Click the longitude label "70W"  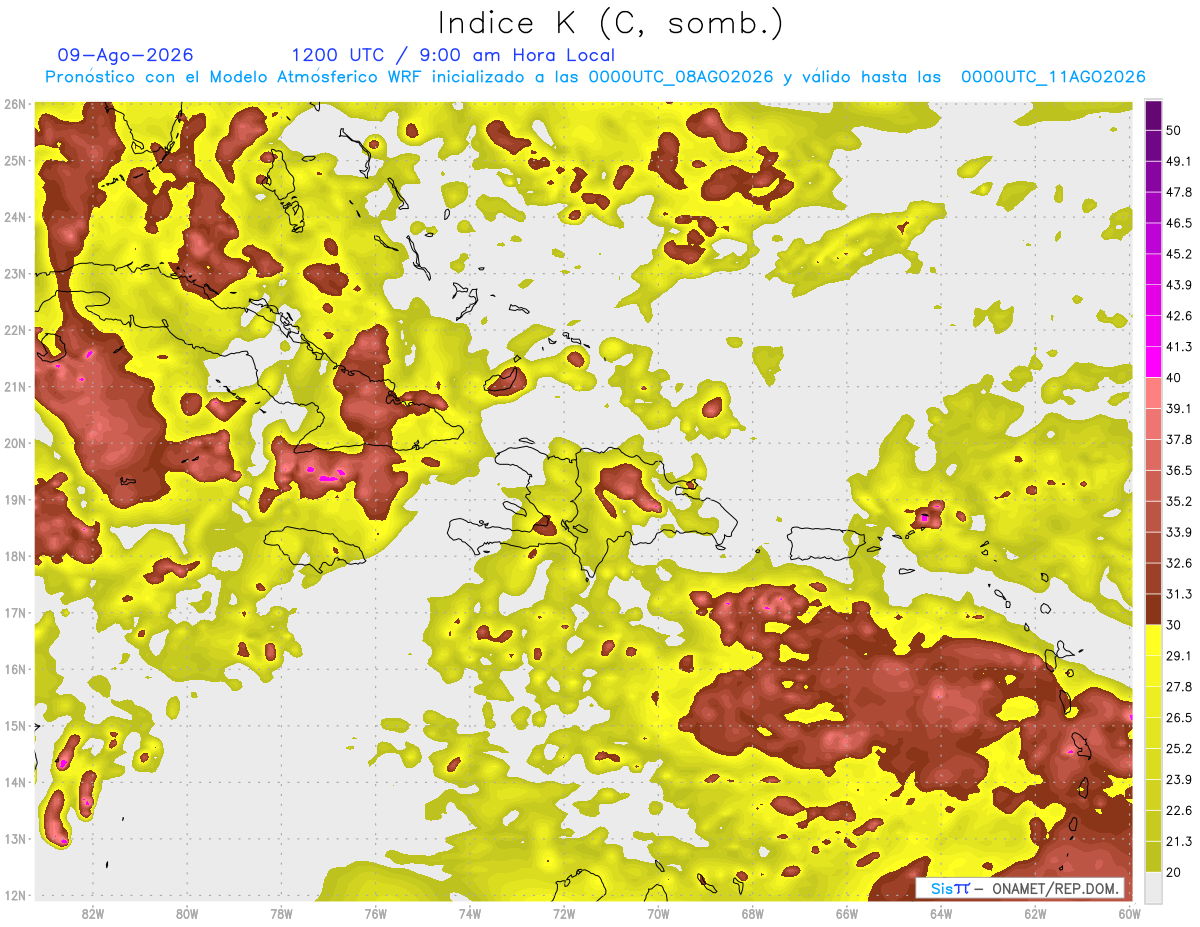click(x=658, y=913)
